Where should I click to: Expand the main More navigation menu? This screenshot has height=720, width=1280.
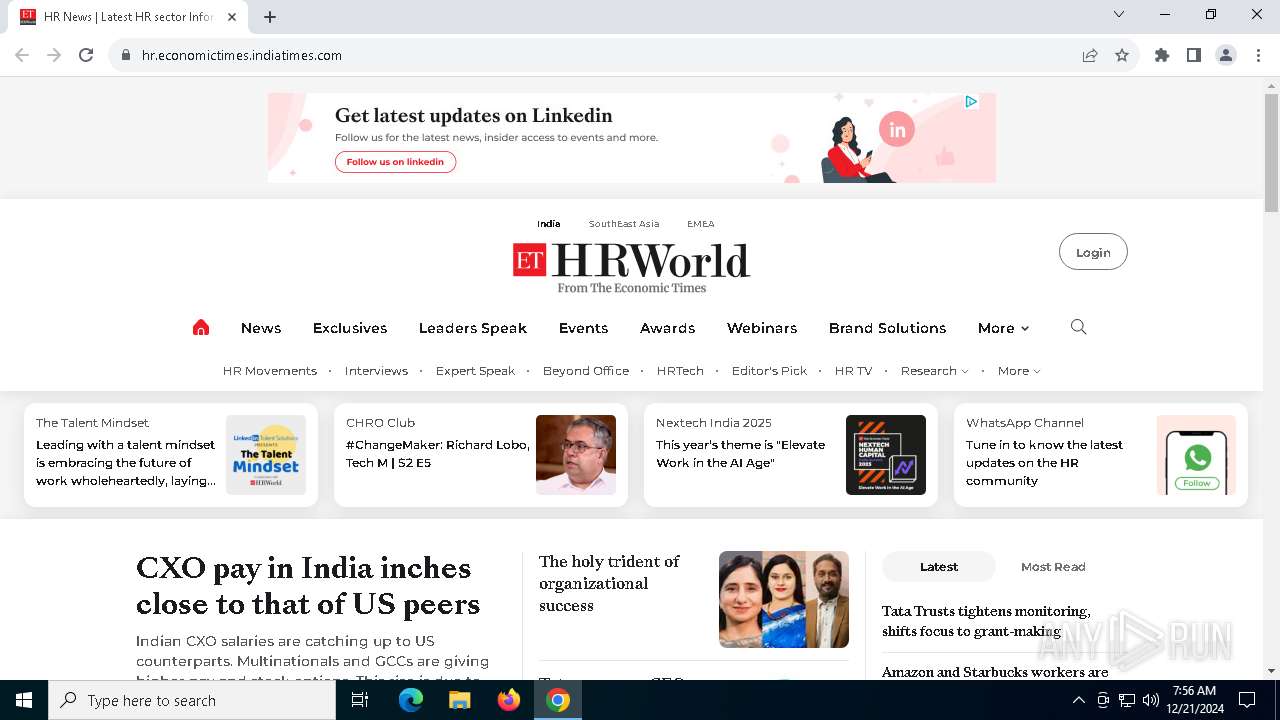(x=1003, y=328)
